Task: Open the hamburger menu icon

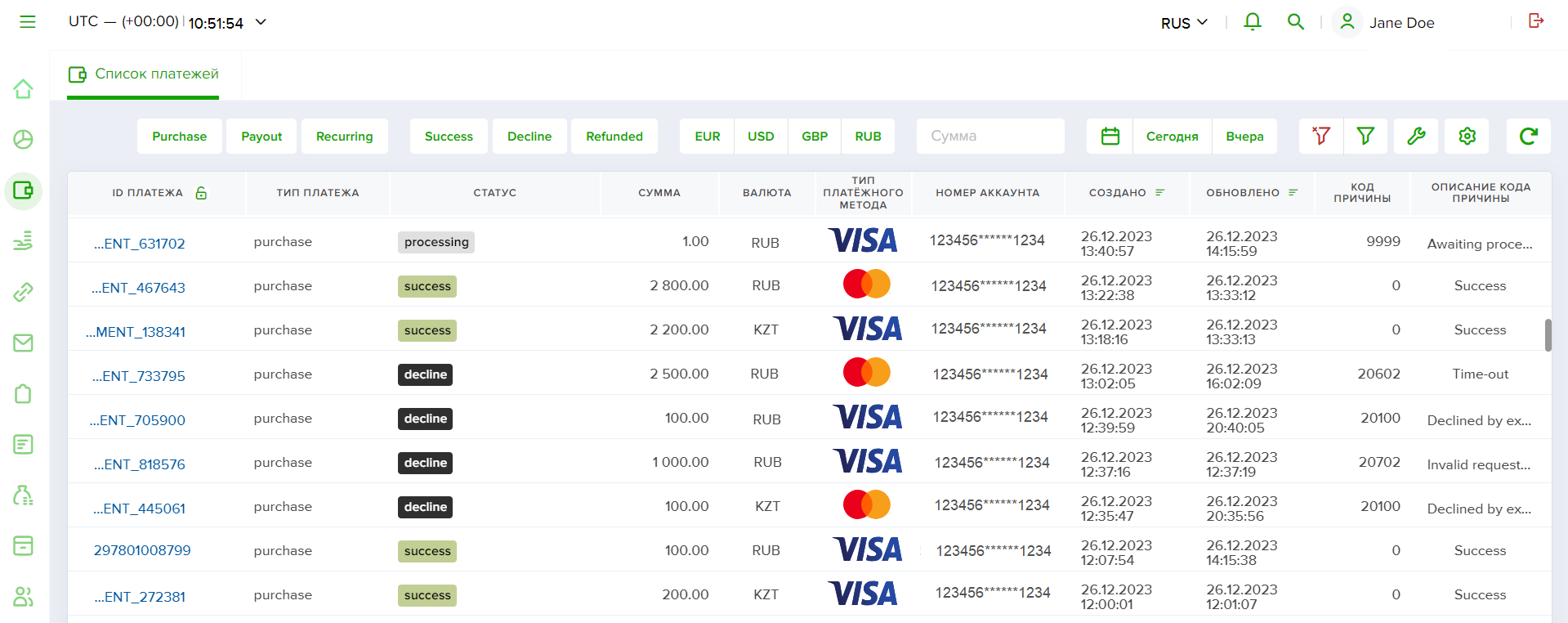Action: (28, 22)
